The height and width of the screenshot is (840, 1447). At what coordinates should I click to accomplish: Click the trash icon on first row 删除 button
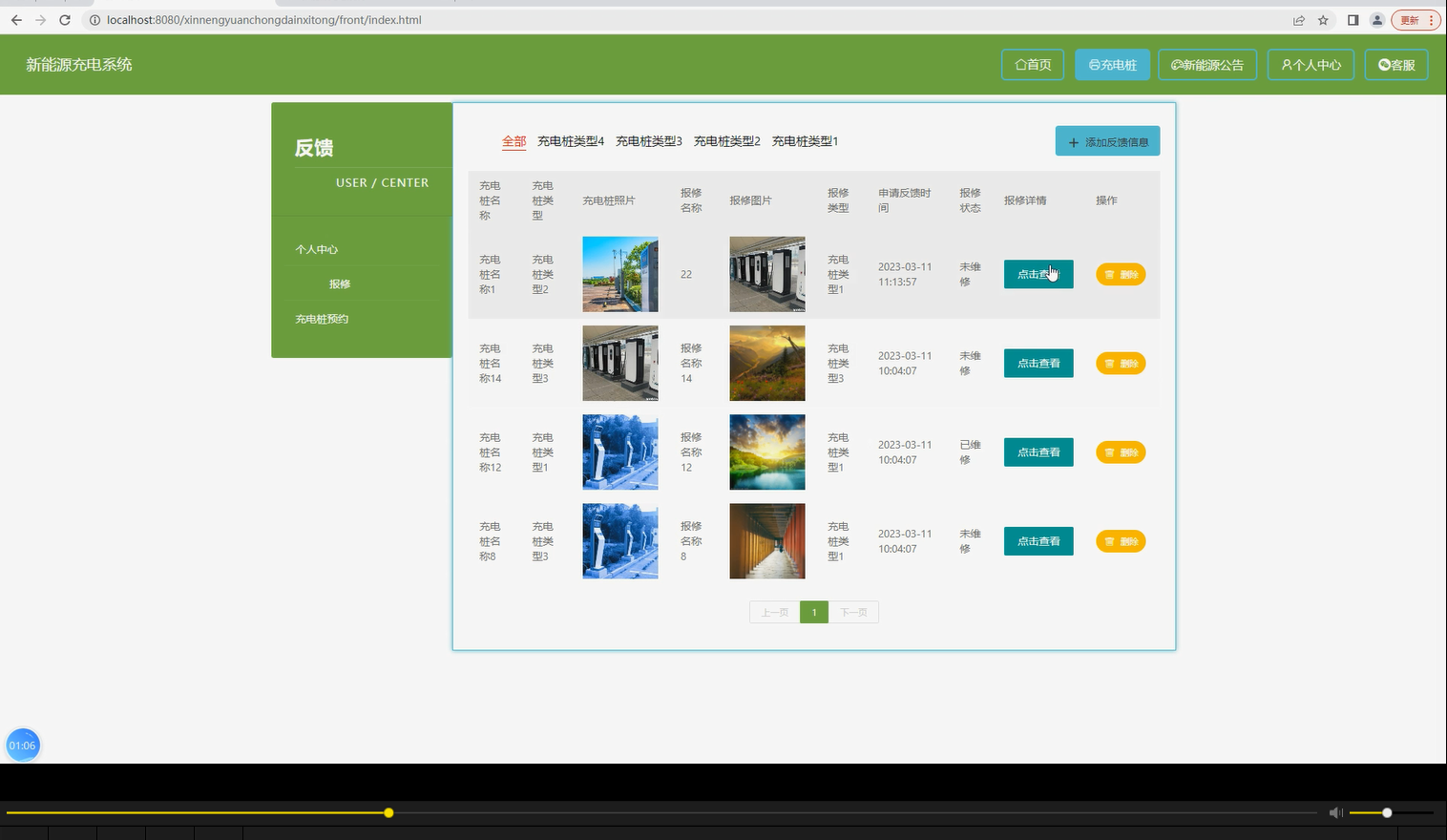click(1108, 274)
